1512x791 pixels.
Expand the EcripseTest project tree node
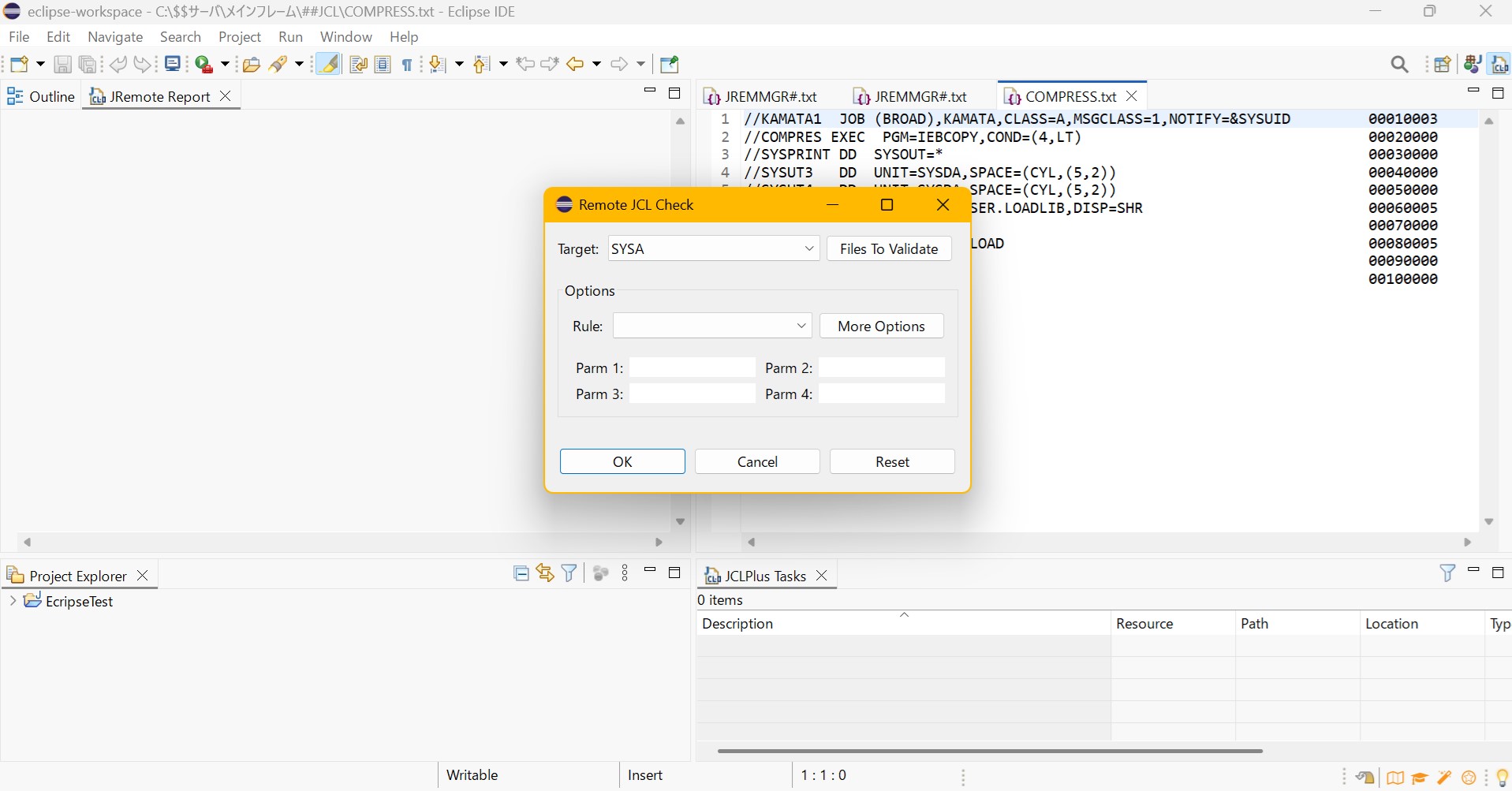[13, 601]
